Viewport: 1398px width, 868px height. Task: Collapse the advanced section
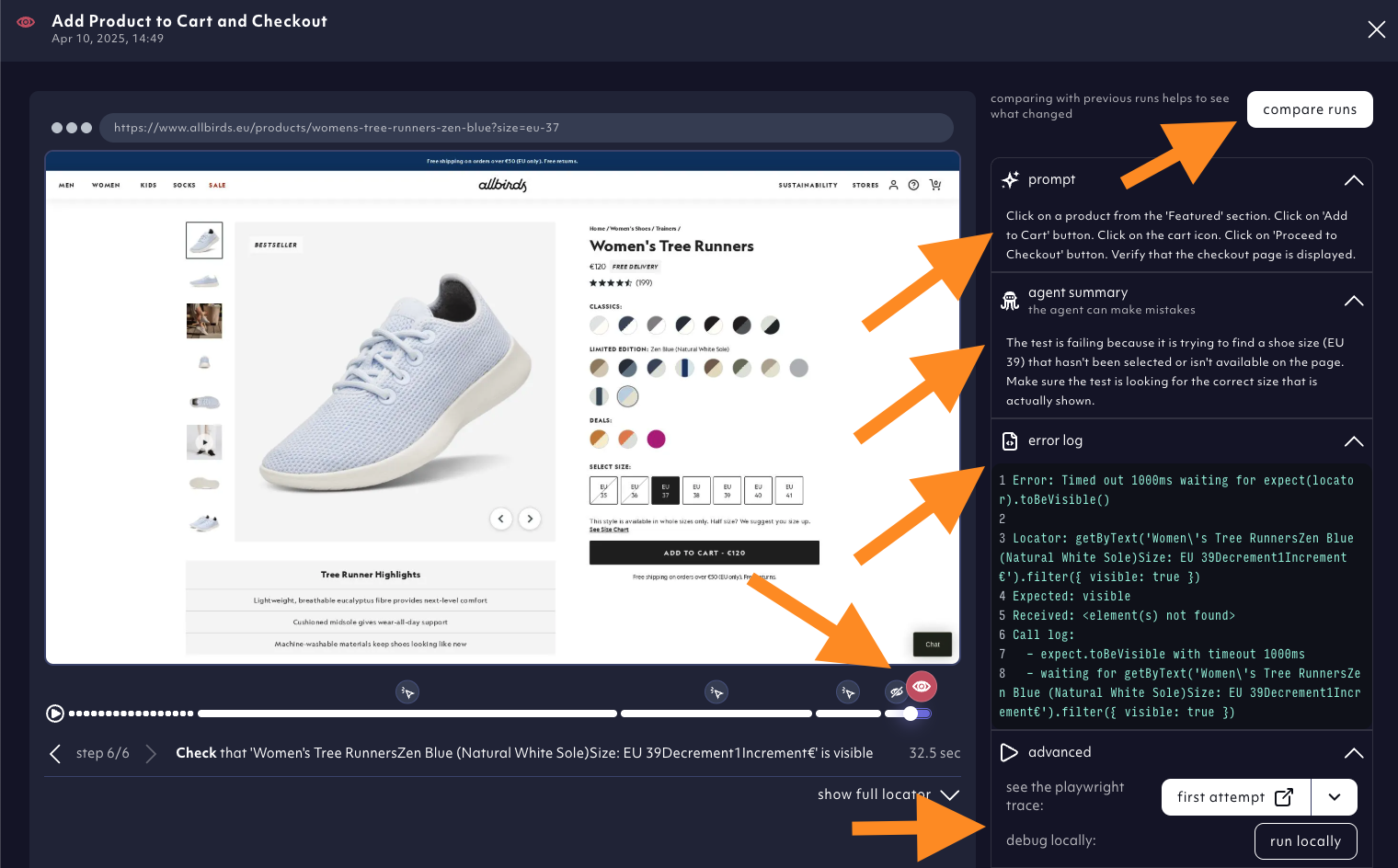coord(1354,753)
